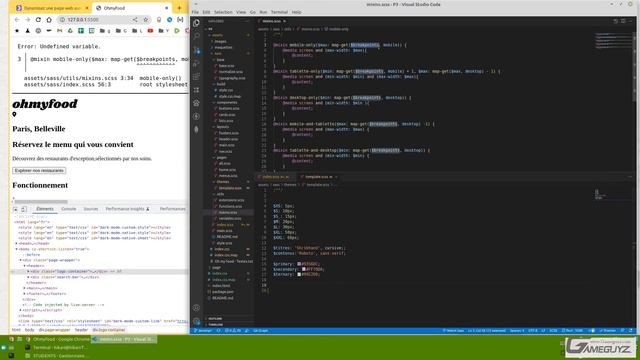Open Run and Debug view in activity bar
The image size is (640, 360).
coord(196,64)
